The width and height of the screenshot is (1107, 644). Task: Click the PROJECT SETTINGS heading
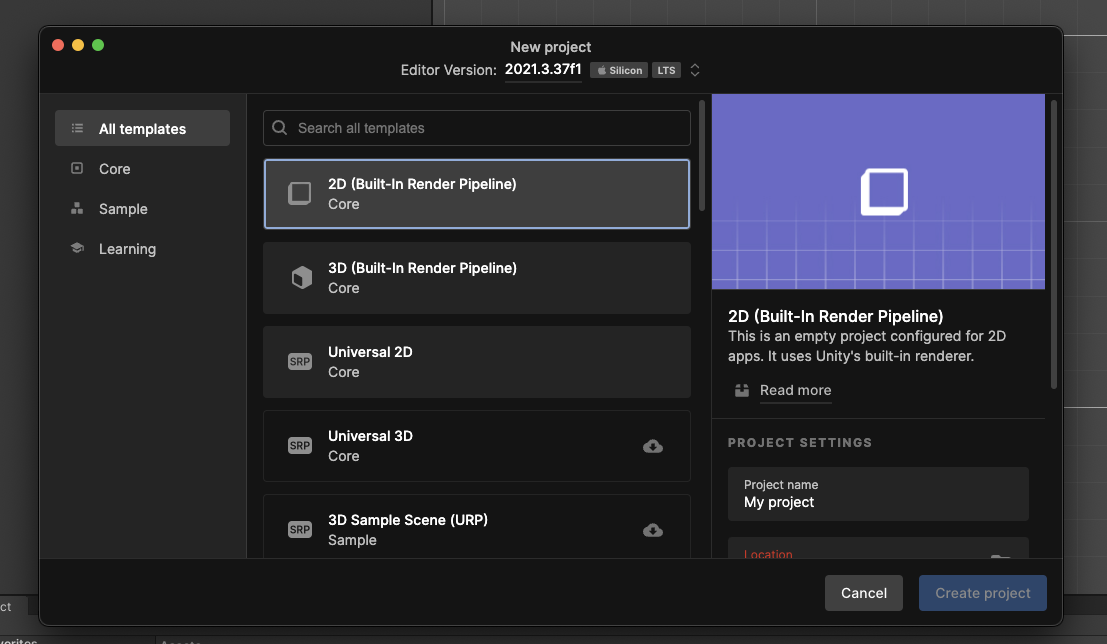[x=800, y=443]
